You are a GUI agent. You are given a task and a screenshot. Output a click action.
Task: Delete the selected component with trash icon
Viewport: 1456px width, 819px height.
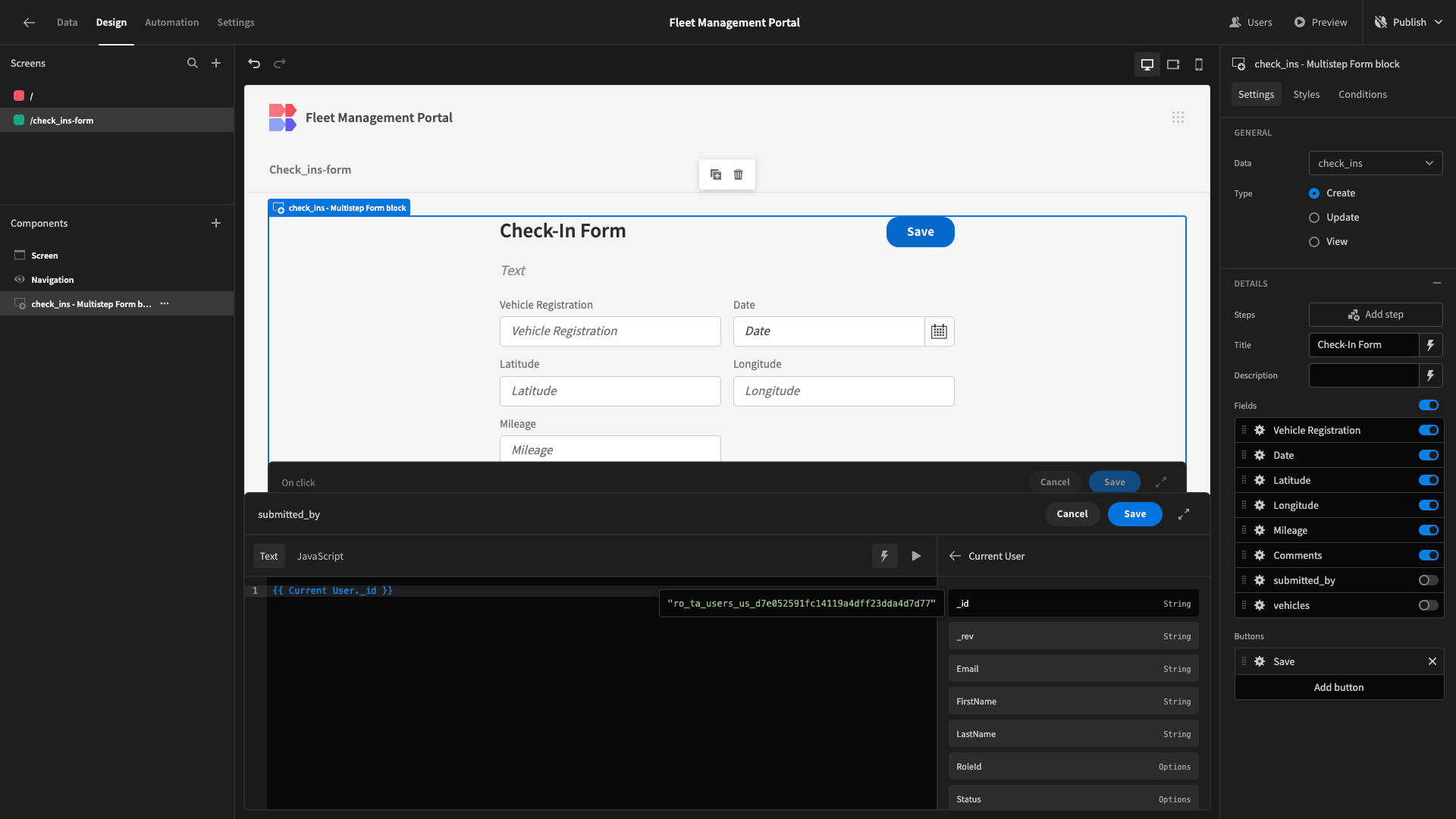coord(739,174)
